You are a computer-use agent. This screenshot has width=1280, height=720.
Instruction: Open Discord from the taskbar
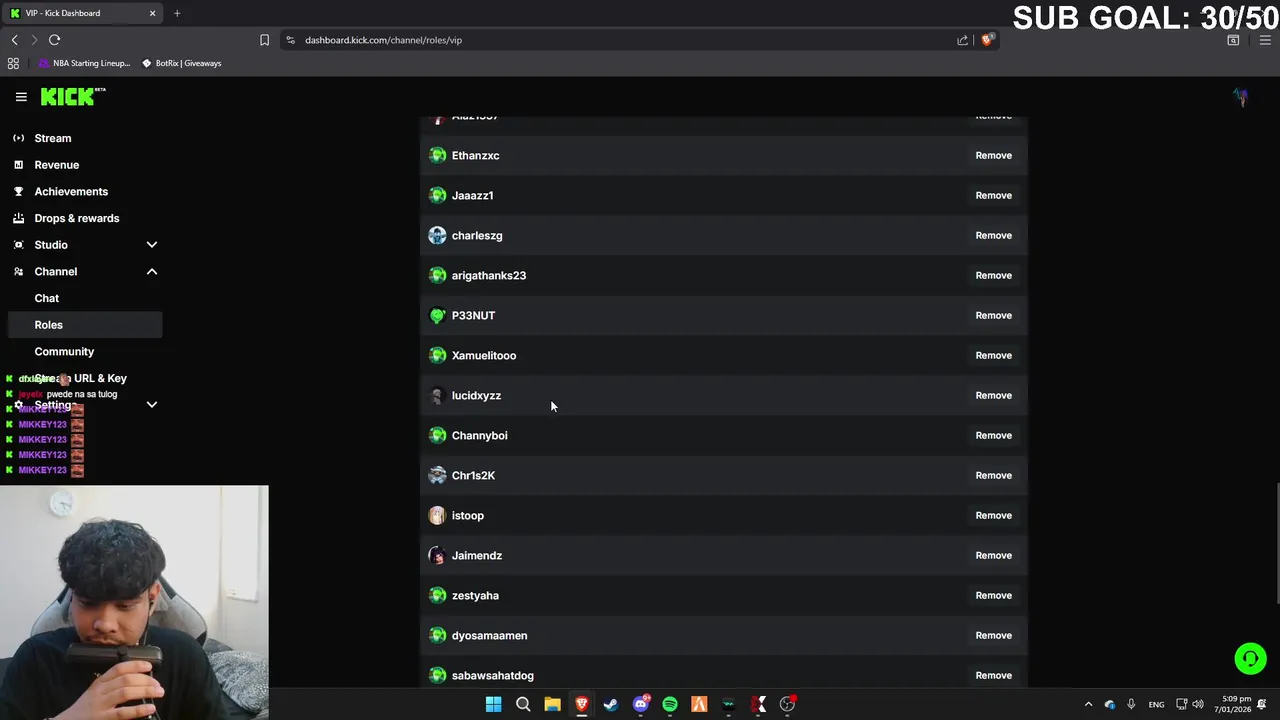tap(641, 704)
